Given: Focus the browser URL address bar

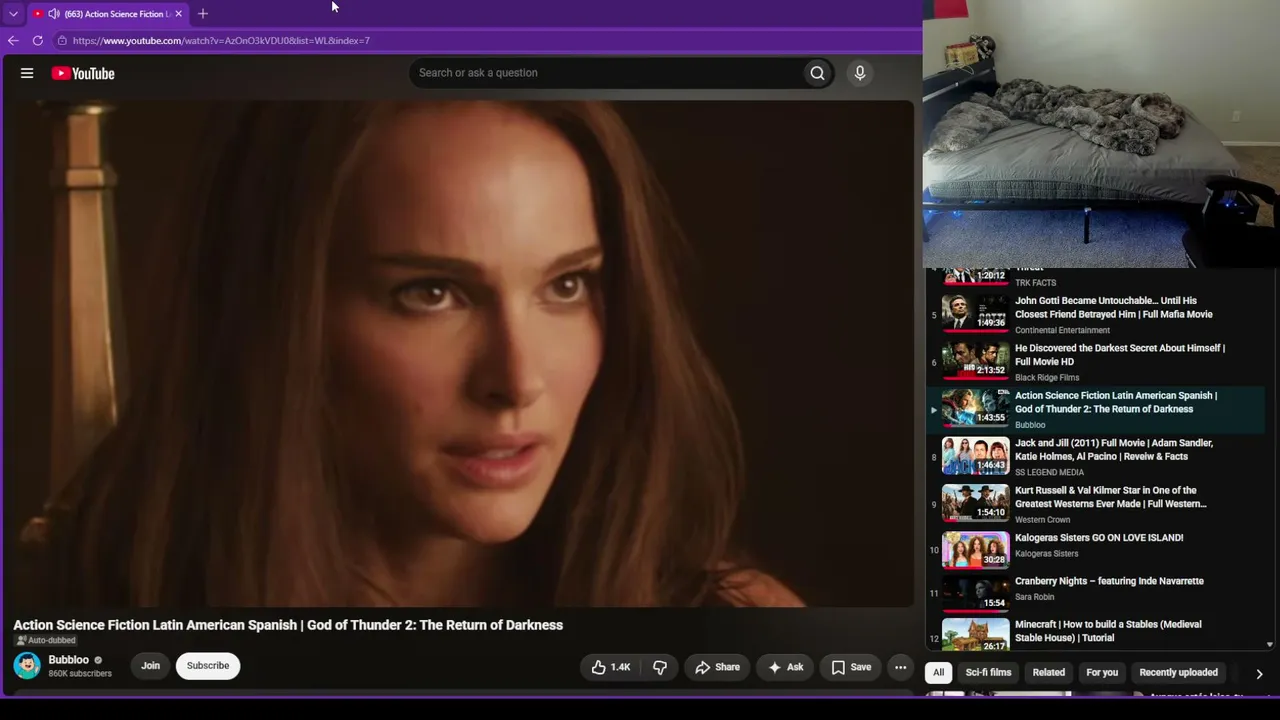Looking at the screenshot, I should tap(490, 41).
